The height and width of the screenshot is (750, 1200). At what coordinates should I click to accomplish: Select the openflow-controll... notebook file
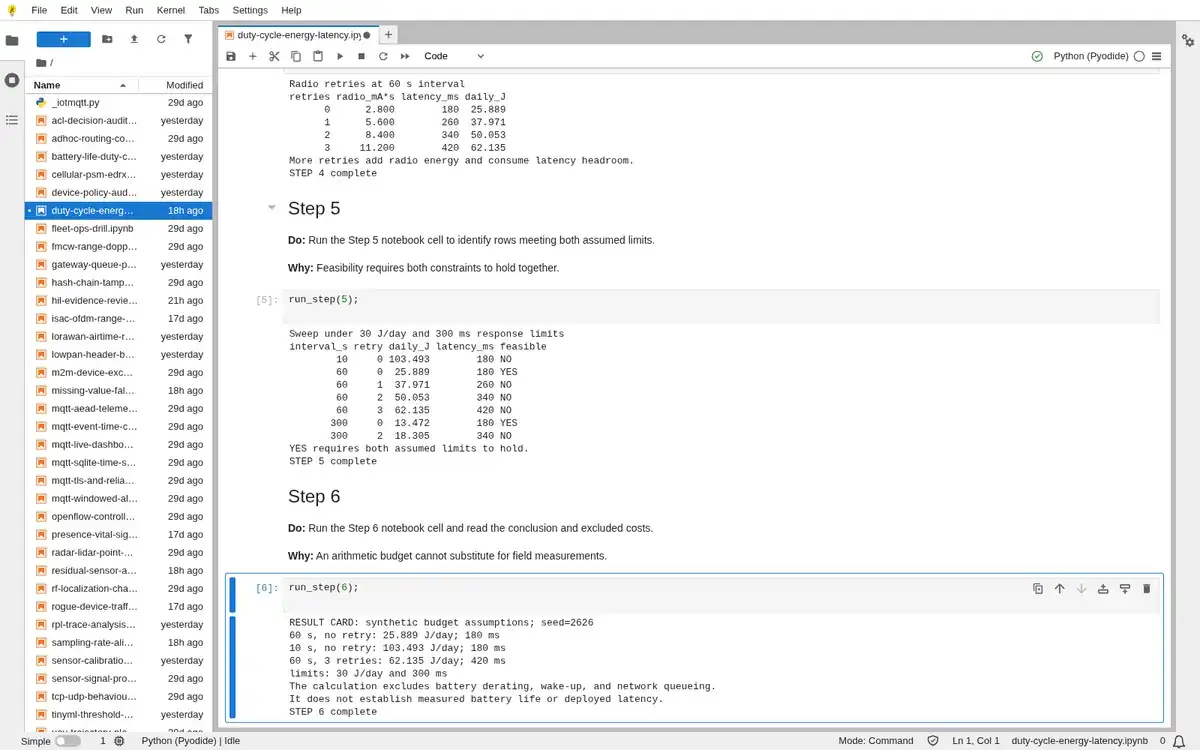pos(117,516)
